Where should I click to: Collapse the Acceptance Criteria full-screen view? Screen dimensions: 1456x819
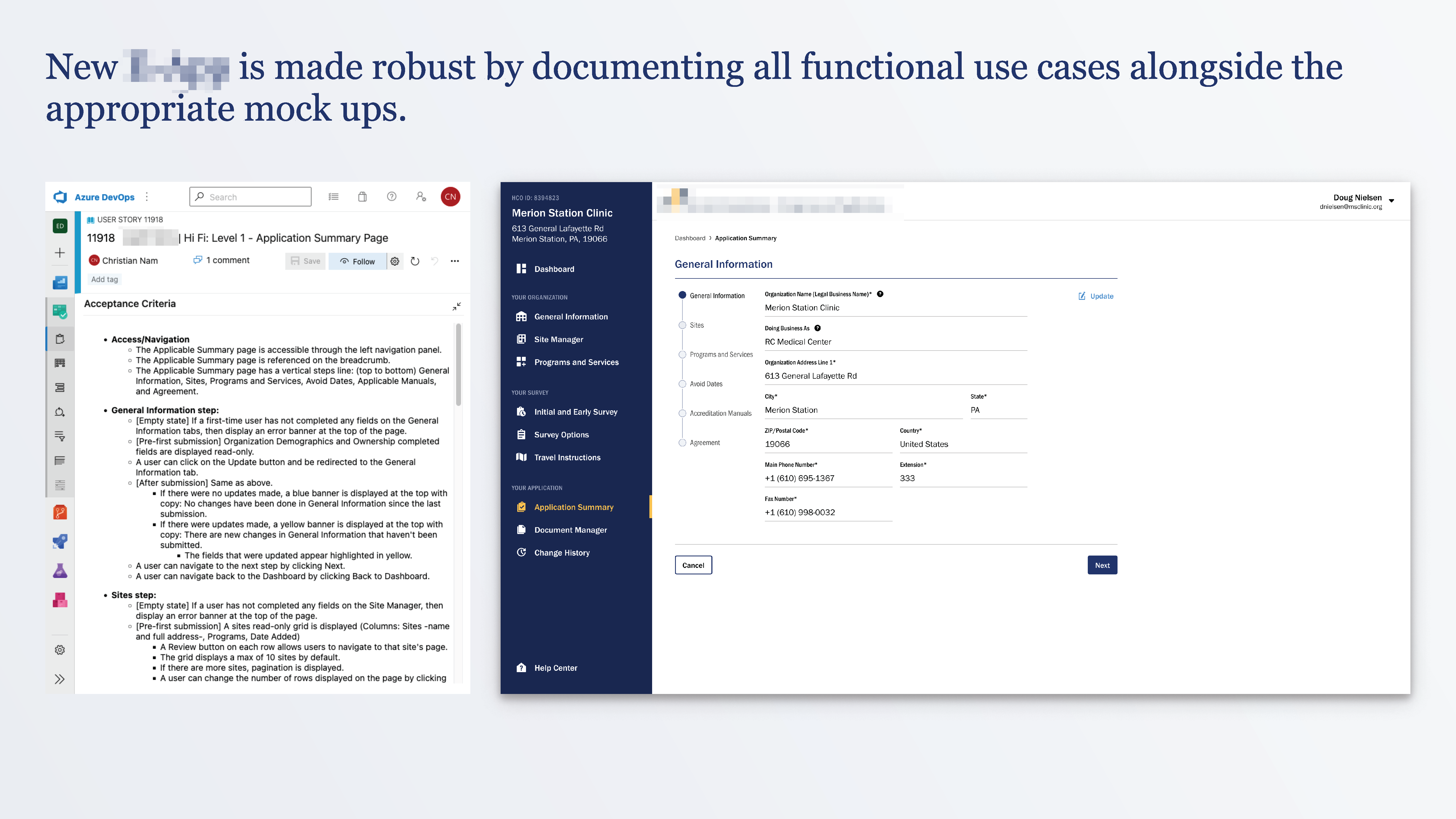(457, 306)
